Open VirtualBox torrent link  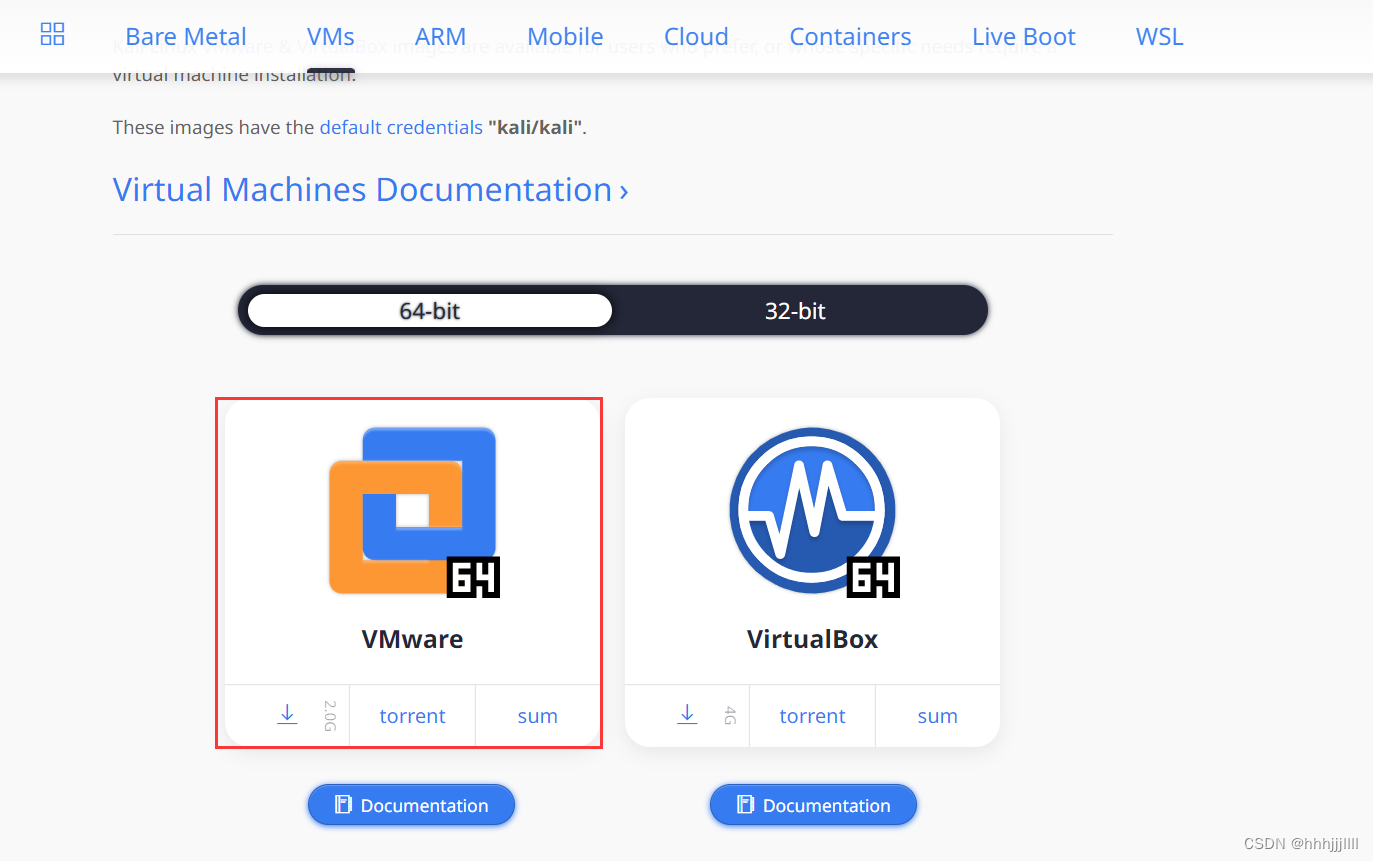[x=812, y=716]
